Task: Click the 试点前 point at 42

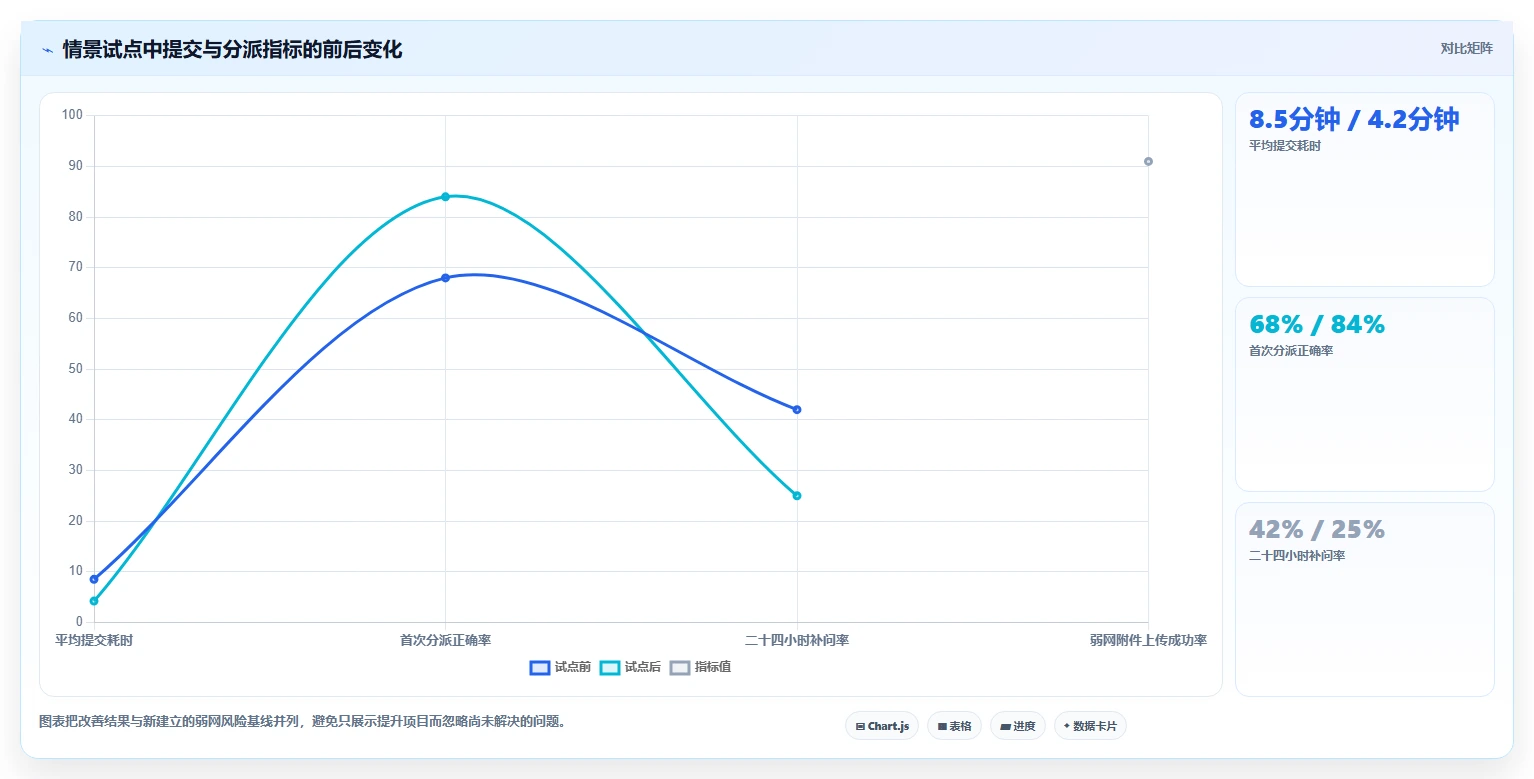Action: [x=797, y=409]
